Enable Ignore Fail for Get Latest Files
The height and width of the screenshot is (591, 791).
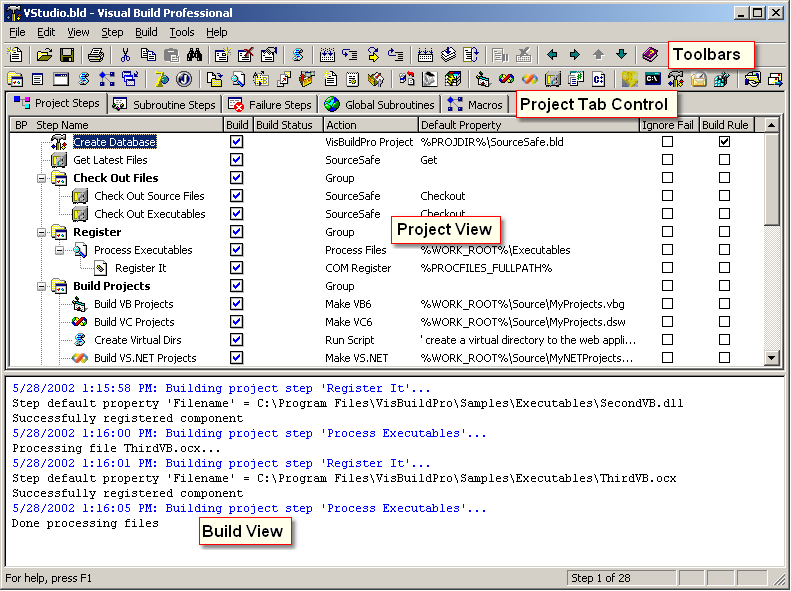[x=667, y=160]
